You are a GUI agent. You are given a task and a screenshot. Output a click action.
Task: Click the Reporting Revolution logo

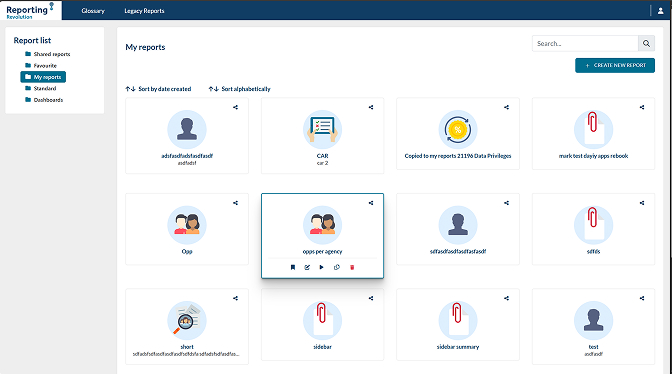pyautogui.click(x=30, y=11)
